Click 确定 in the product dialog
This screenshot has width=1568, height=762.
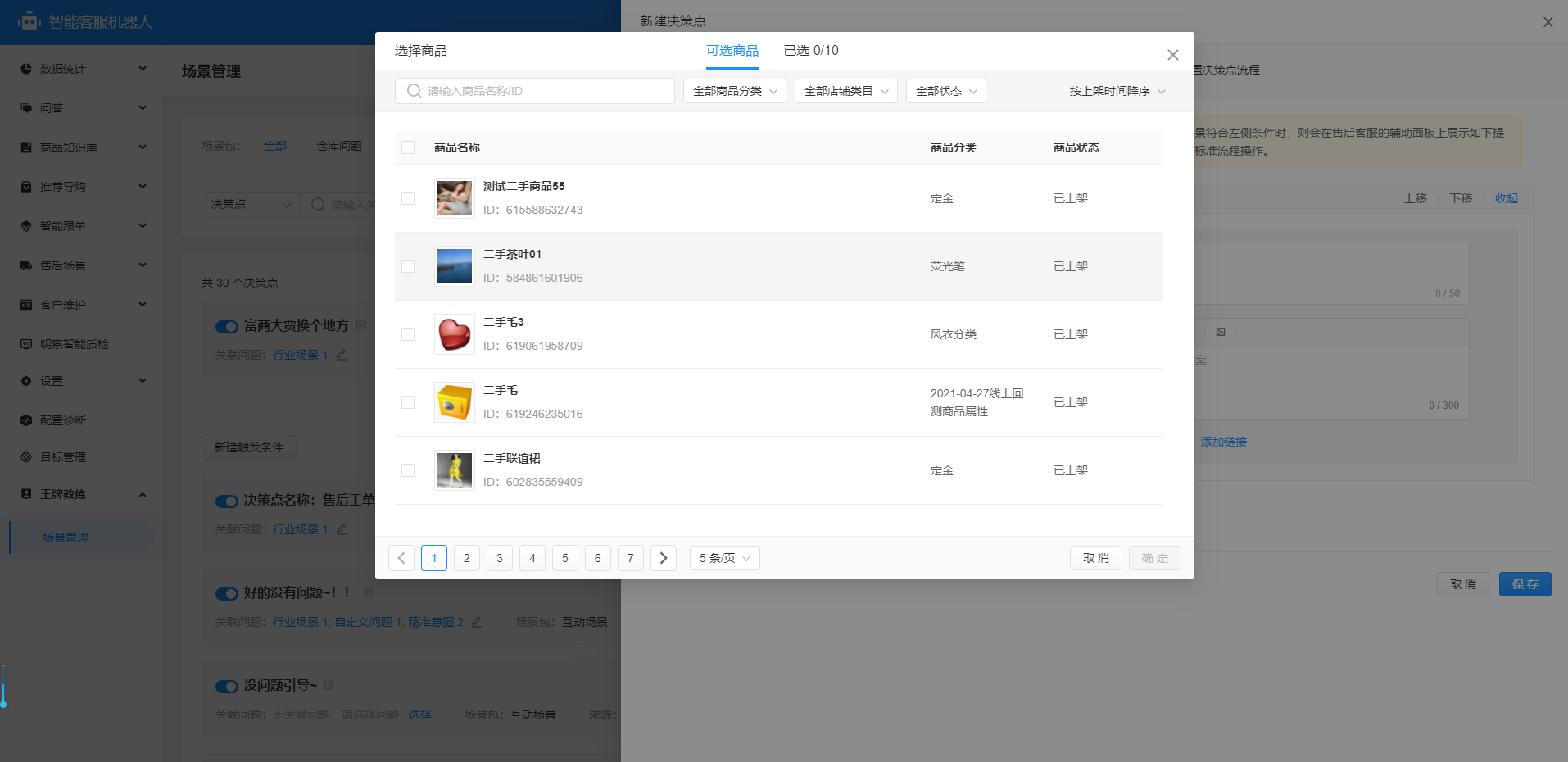click(1155, 558)
